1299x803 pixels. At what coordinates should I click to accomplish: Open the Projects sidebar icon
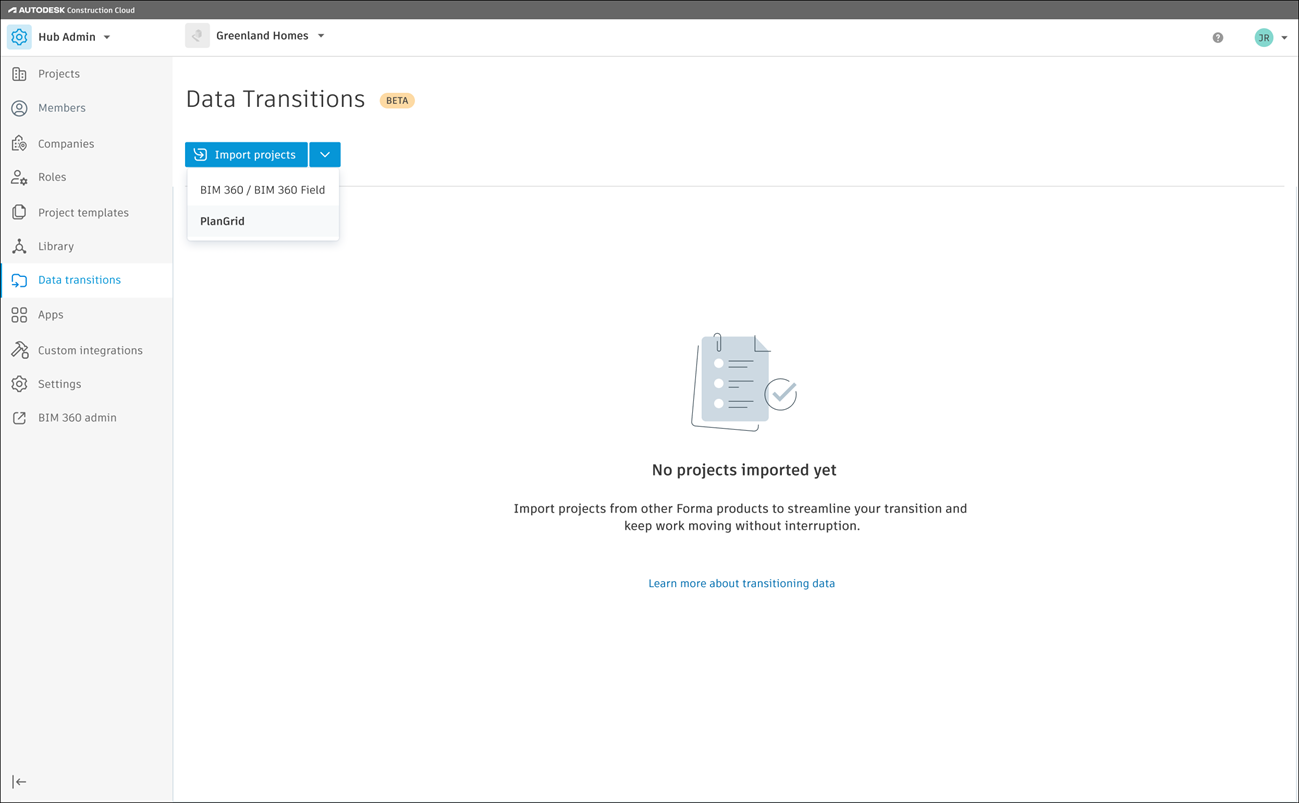(x=19, y=74)
